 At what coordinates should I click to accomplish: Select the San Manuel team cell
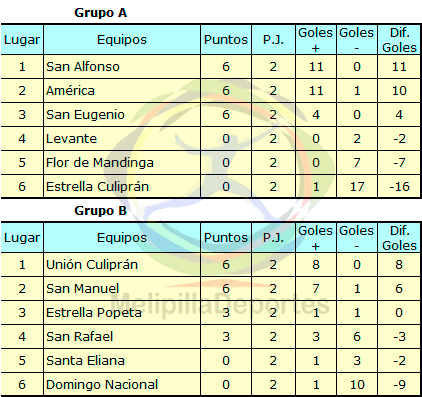[x=122, y=289]
